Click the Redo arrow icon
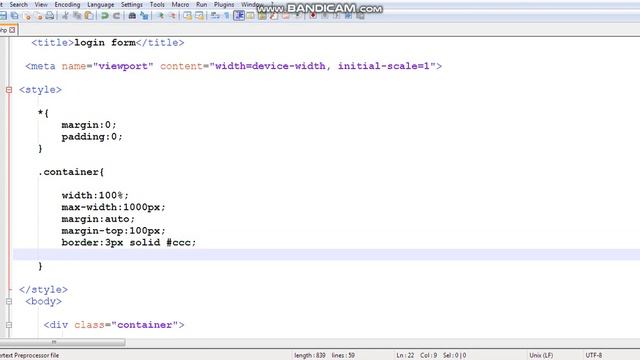The height and width of the screenshot is (360, 640). click(117, 16)
